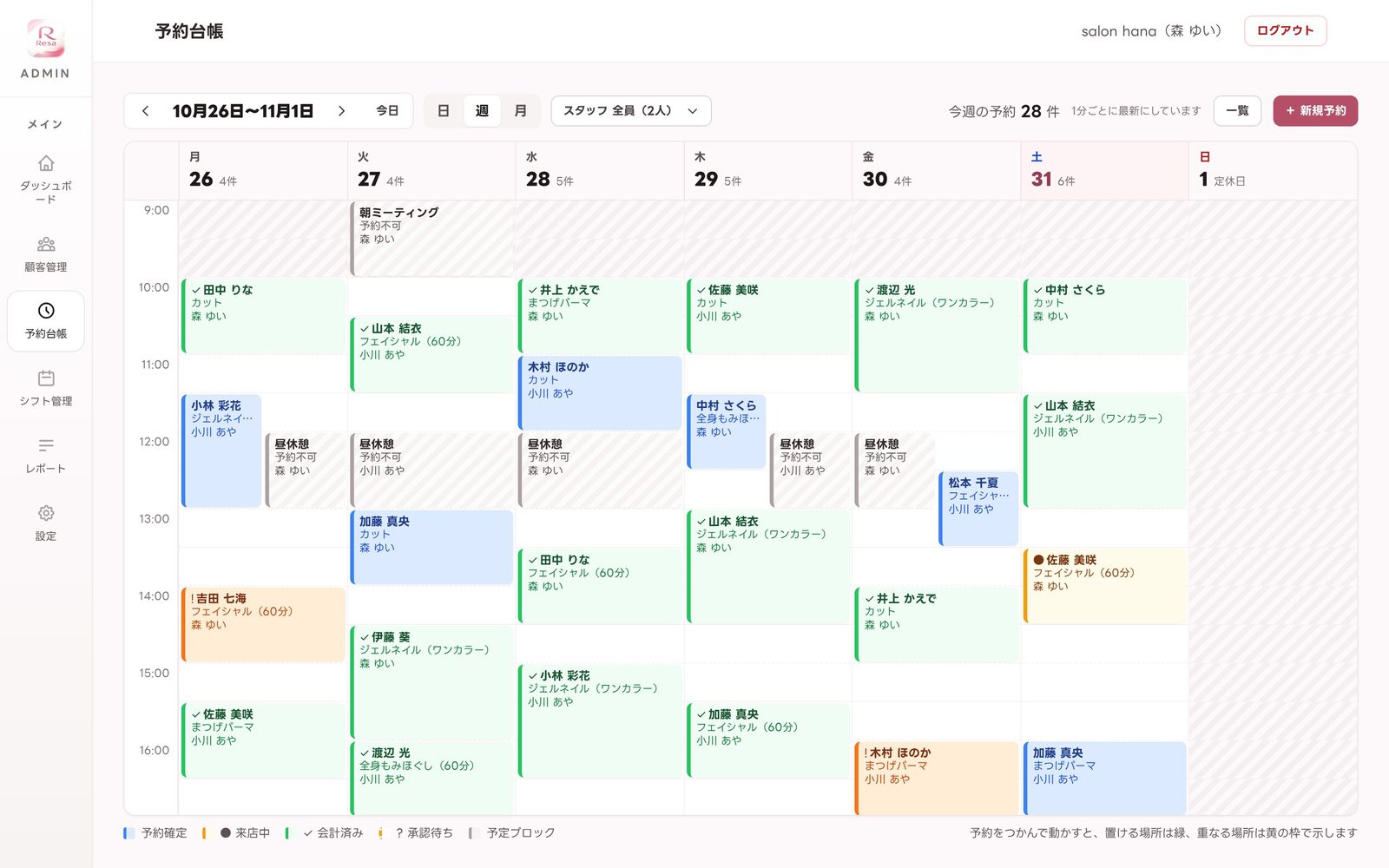Go to next week with right arrow
The height and width of the screenshot is (868, 1389).
coord(342,111)
